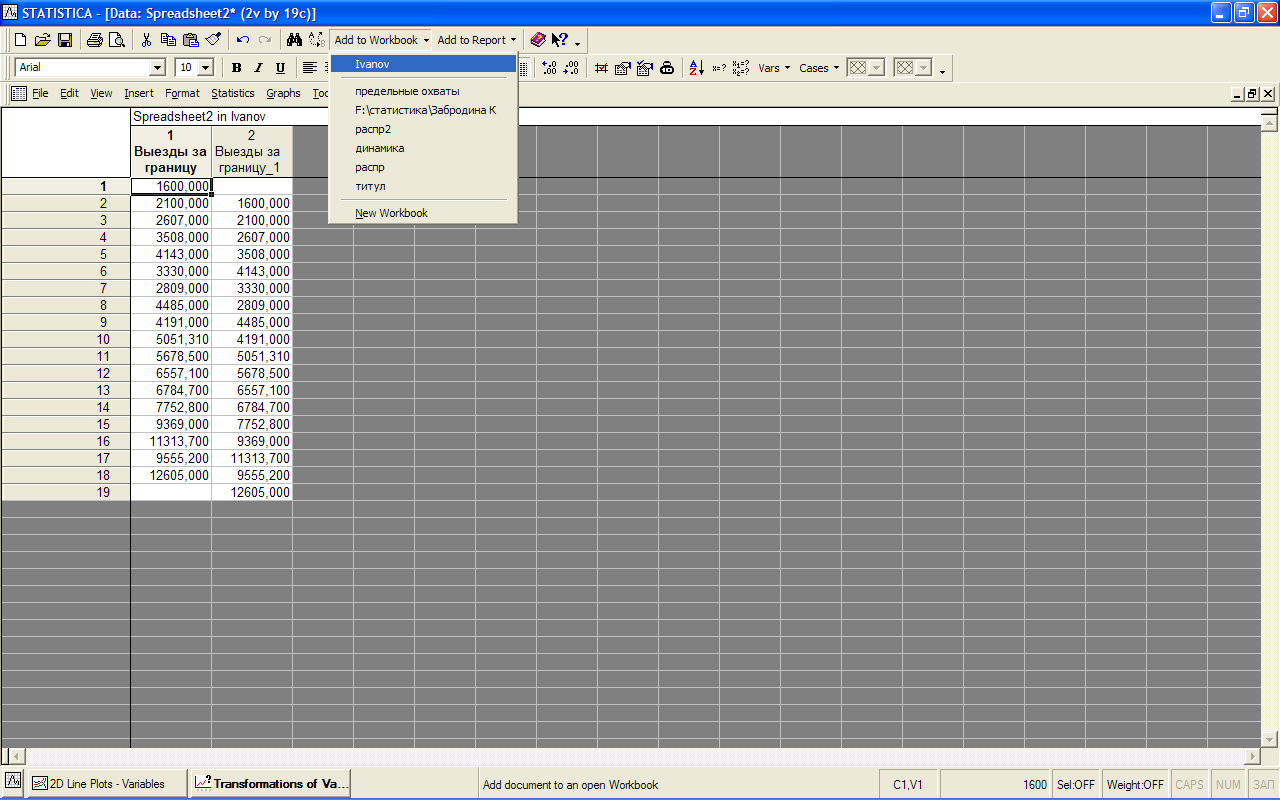Switch to 2D Line Plots - Variables window

(x=108, y=784)
